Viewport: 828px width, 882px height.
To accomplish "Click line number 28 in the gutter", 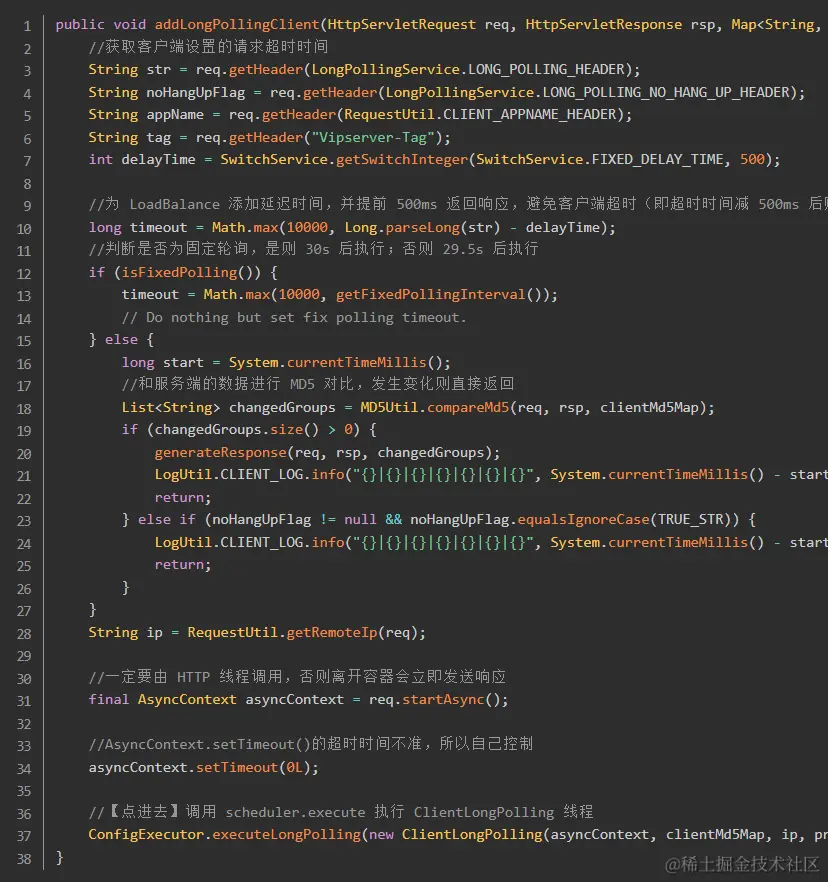I will [24, 634].
